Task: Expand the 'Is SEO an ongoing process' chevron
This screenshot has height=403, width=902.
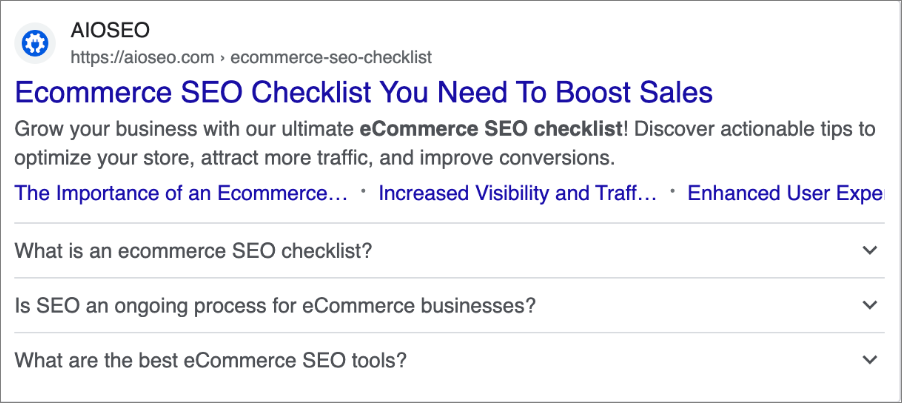Action: 870,305
